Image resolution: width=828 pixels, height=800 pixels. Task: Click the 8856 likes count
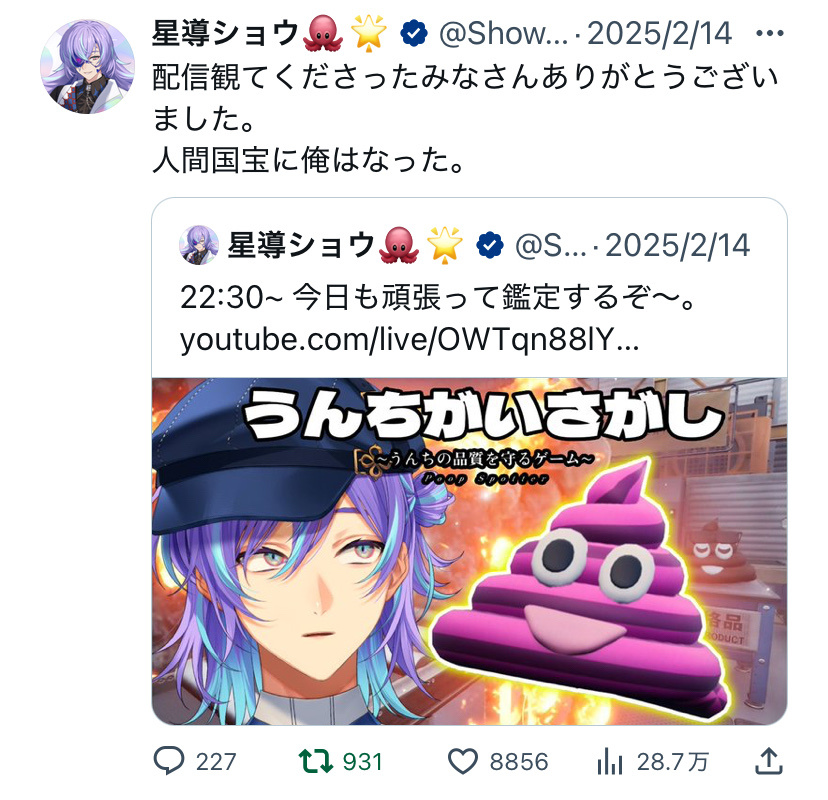[x=519, y=762]
